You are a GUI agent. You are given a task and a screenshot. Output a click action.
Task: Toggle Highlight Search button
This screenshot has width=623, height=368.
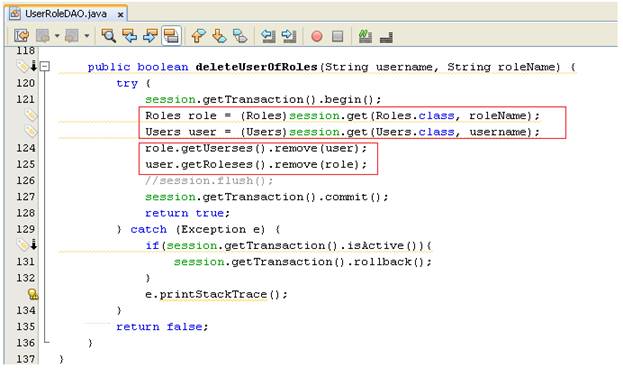pyautogui.click(x=171, y=36)
